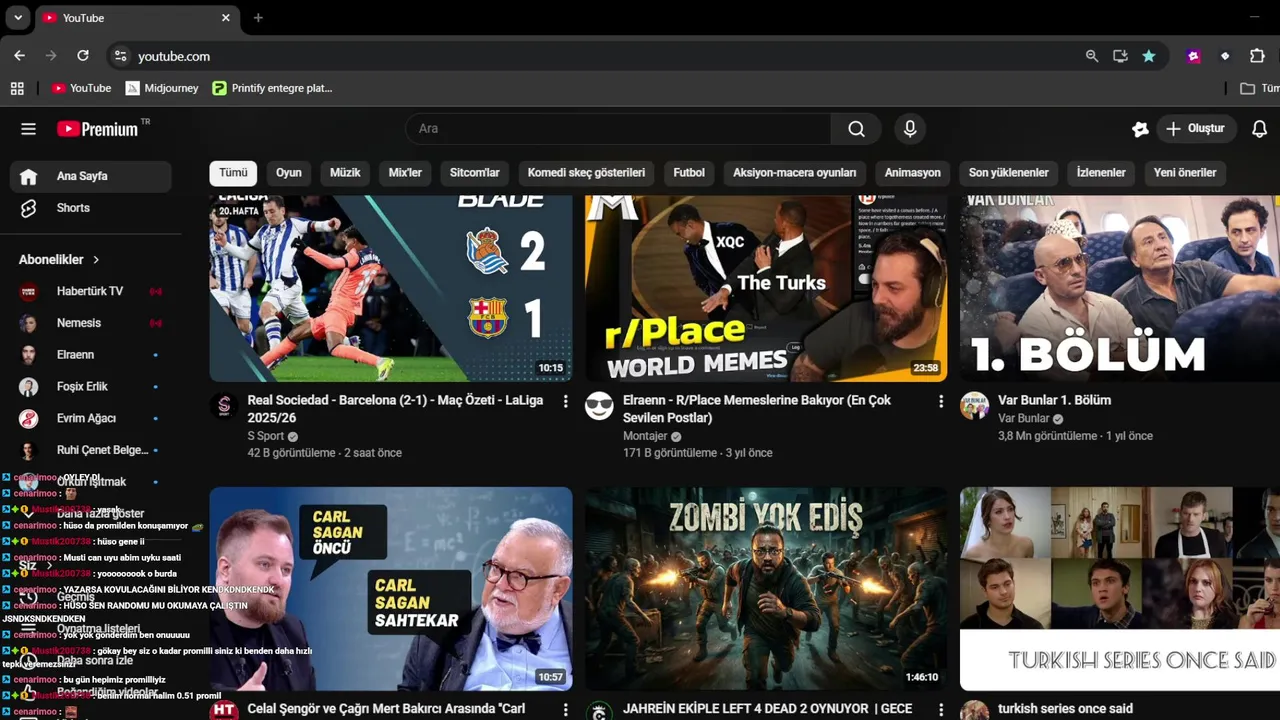Open S Sport channel avatar
The width and height of the screenshot is (1280, 720).
pyautogui.click(x=223, y=406)
